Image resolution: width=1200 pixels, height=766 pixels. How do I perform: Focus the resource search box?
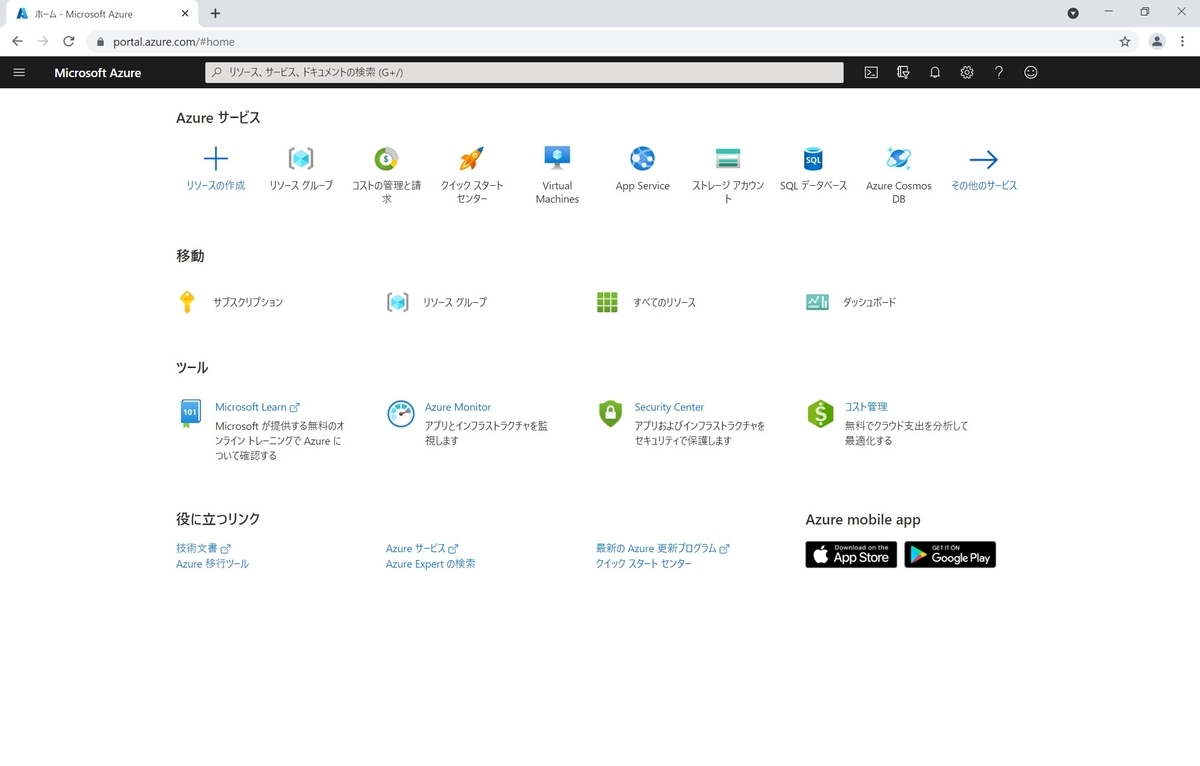pos(524,72)
